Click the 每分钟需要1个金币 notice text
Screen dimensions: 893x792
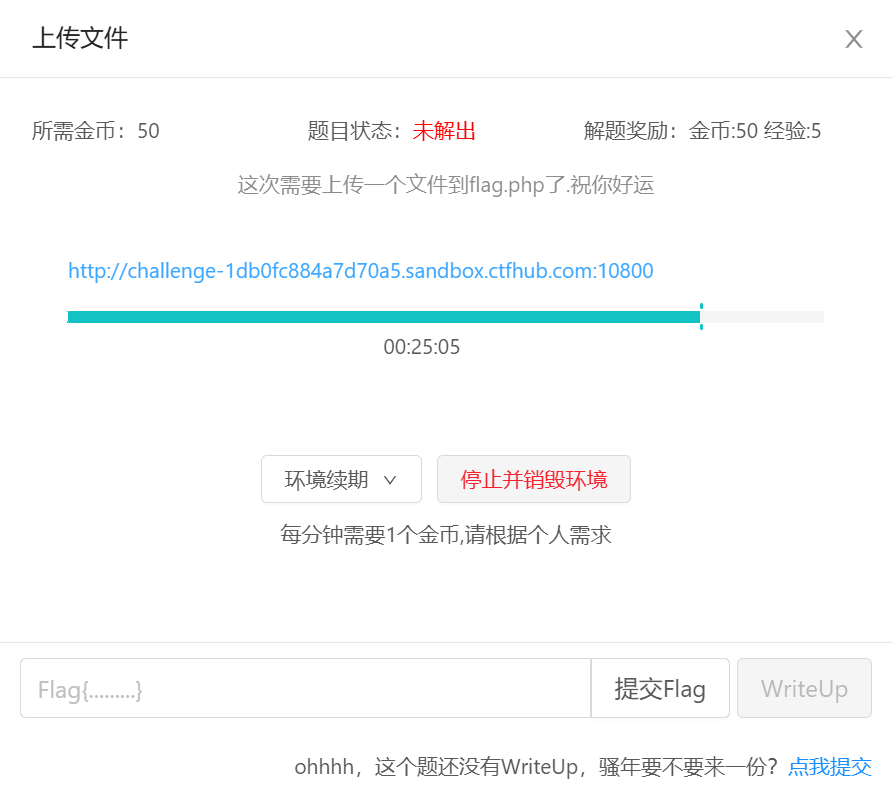click(x=445, y=535)
